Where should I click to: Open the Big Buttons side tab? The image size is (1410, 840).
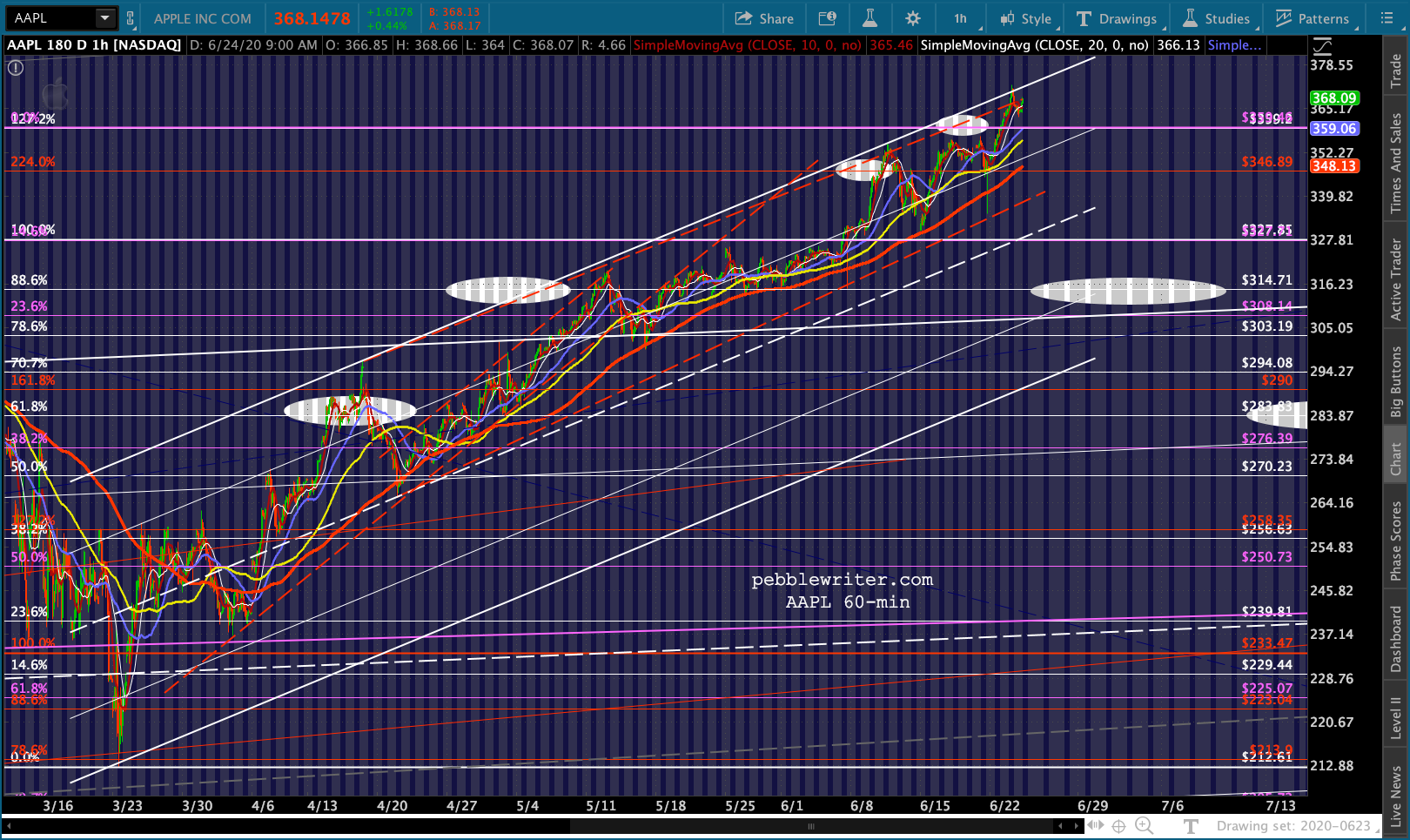click(x=1396, y=381)
